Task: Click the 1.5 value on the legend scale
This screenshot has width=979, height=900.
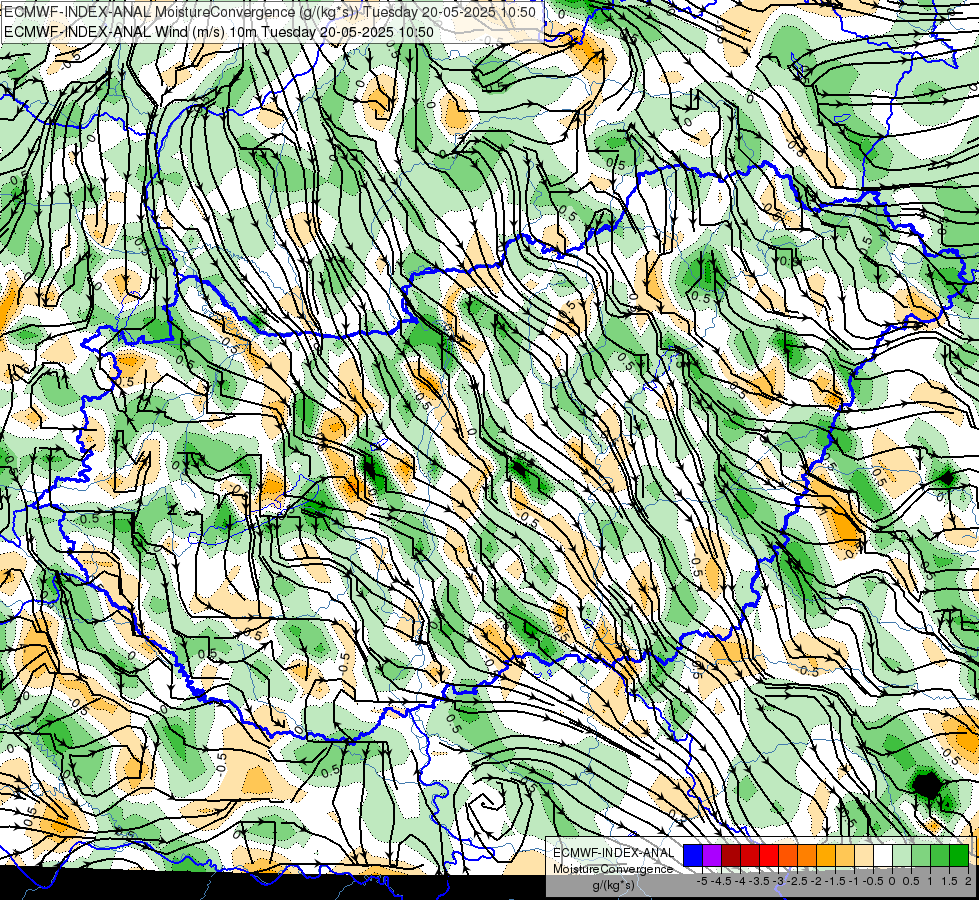Action: coord(950,881)
